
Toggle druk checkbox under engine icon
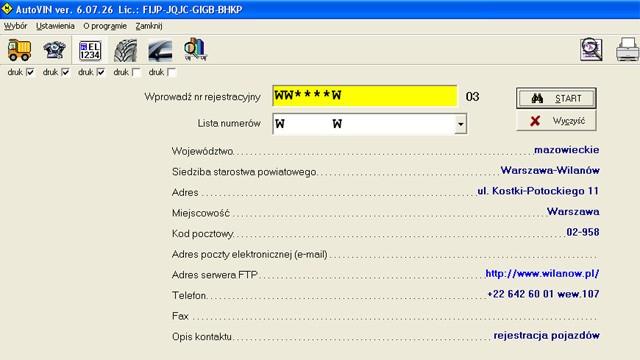[x=65, y=72]
